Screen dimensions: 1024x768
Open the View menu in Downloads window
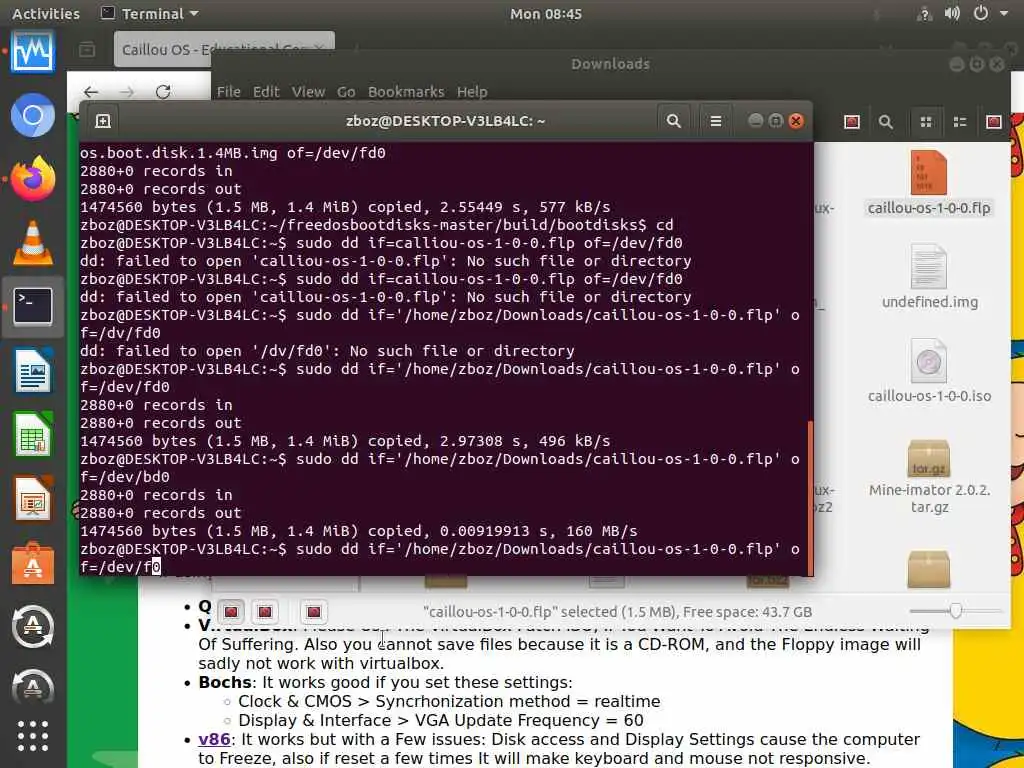[308, 91]
